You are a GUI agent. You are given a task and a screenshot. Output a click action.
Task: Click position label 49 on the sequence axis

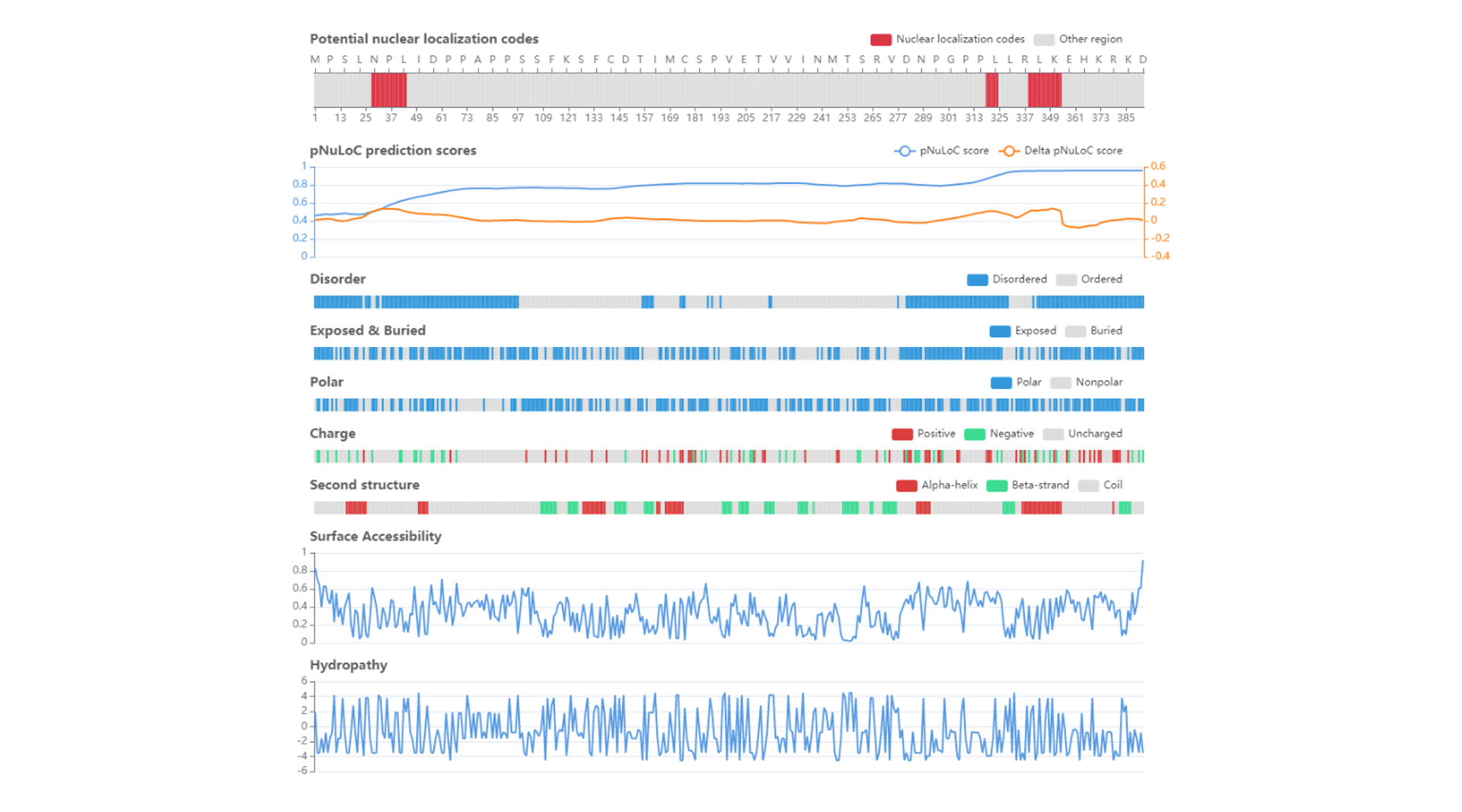(x=417, y=118)
